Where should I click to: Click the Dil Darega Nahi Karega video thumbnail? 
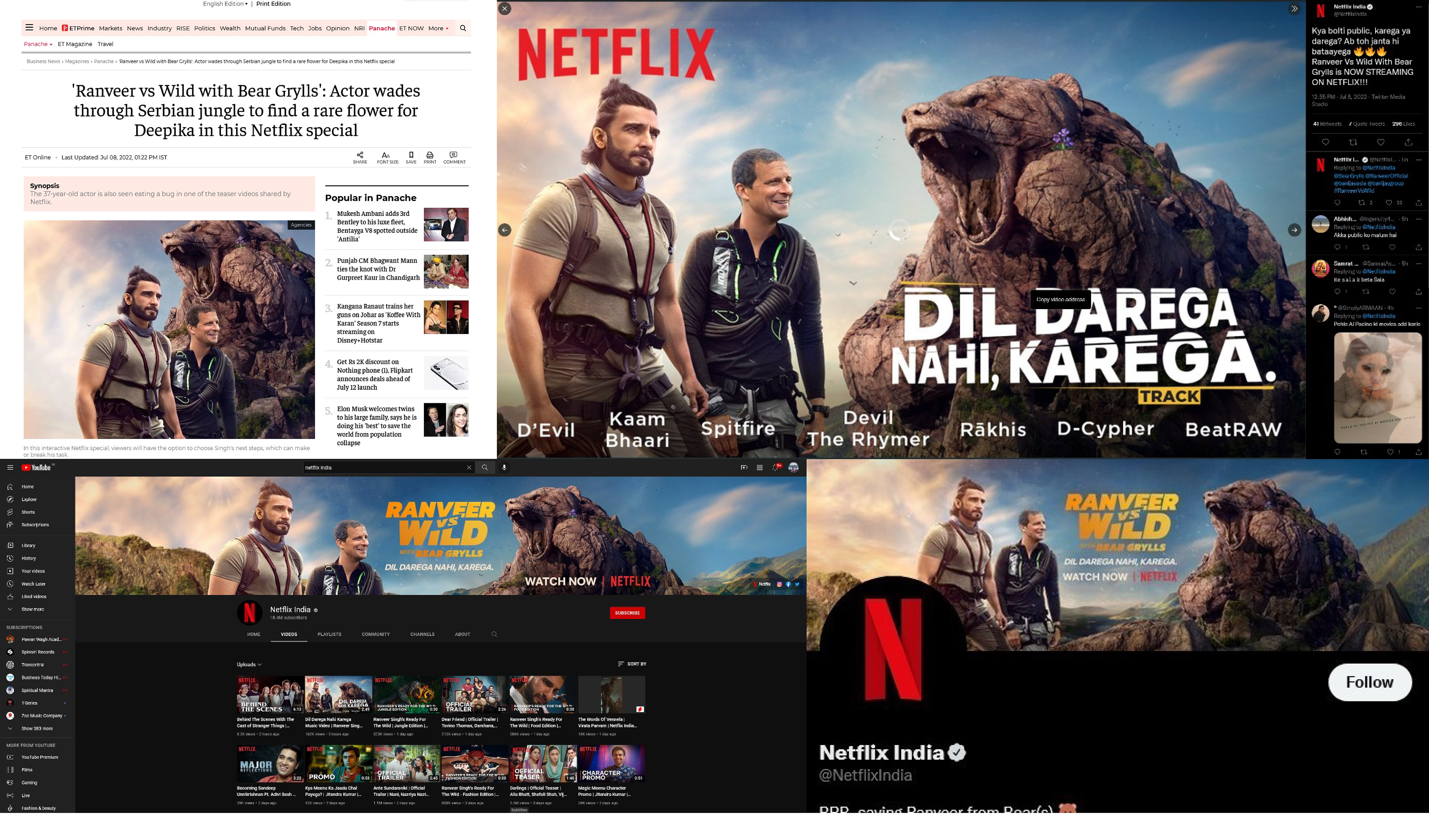click(338, 694)
